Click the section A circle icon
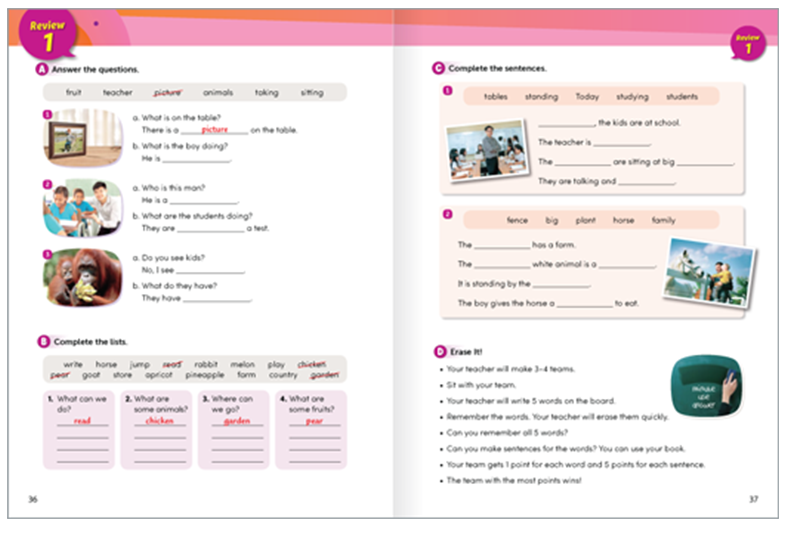This screenshot has height=533, width=786. pos(42,69)
